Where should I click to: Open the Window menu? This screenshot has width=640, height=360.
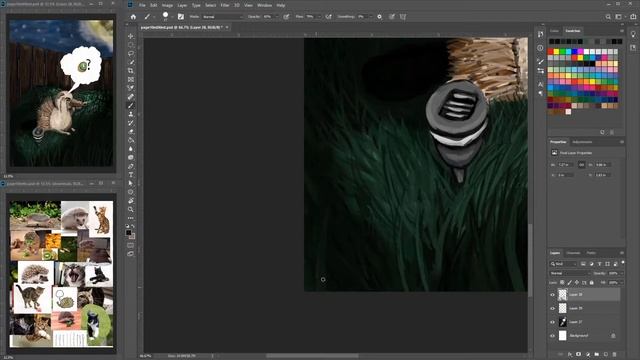tap(264, 5)
